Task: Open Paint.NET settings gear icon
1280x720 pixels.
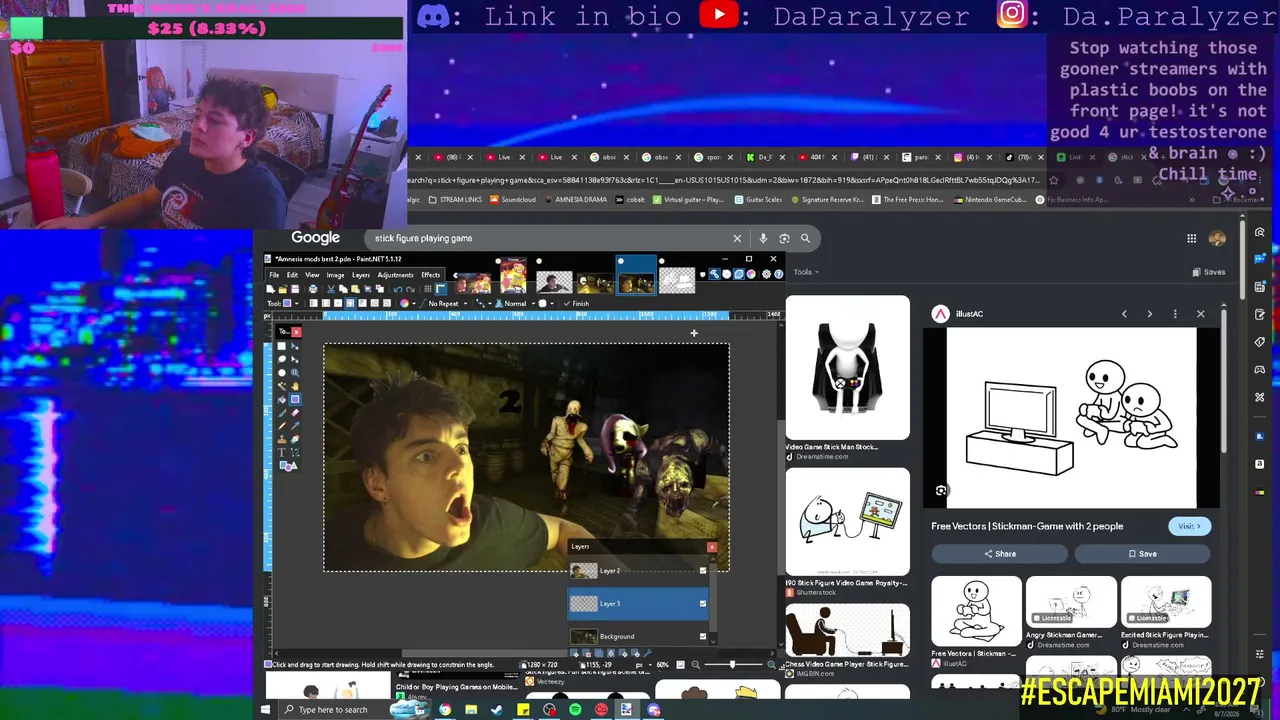Action: 766,274
